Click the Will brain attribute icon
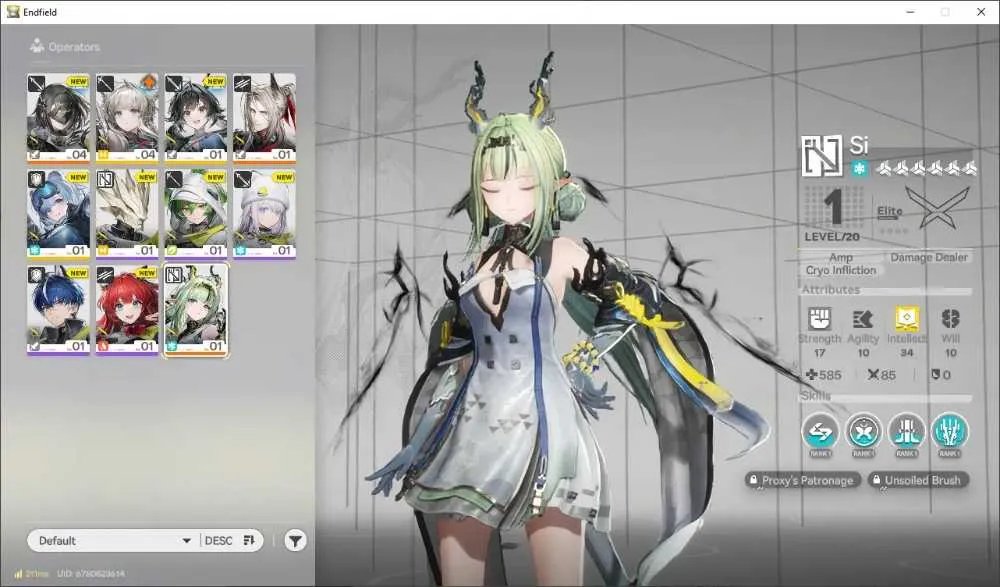 tap(950, 318)
